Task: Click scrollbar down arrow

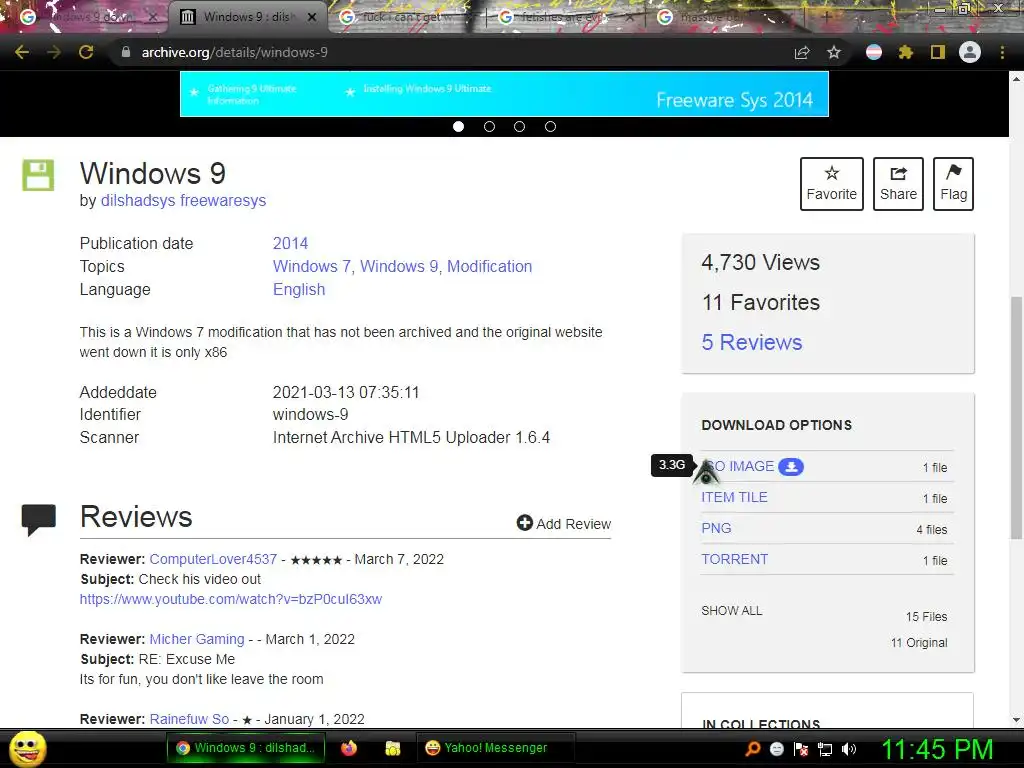Action: (x=1016, y=720)
